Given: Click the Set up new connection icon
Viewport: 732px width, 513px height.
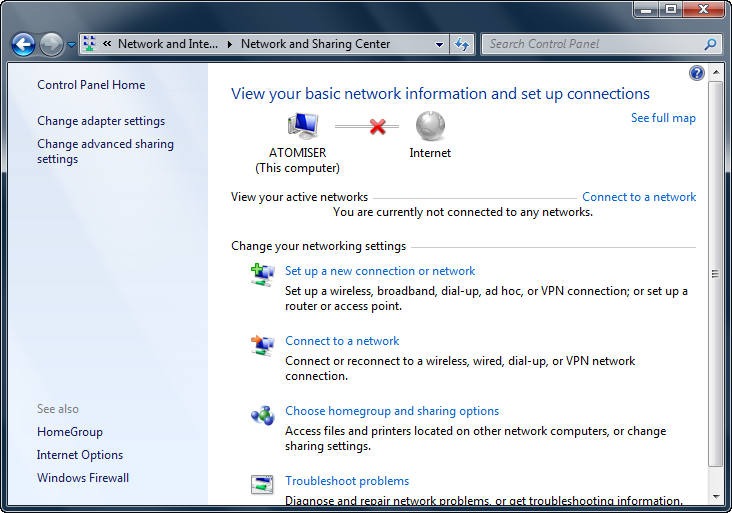Looking at the screenshot, I should [x=262, y=274].
